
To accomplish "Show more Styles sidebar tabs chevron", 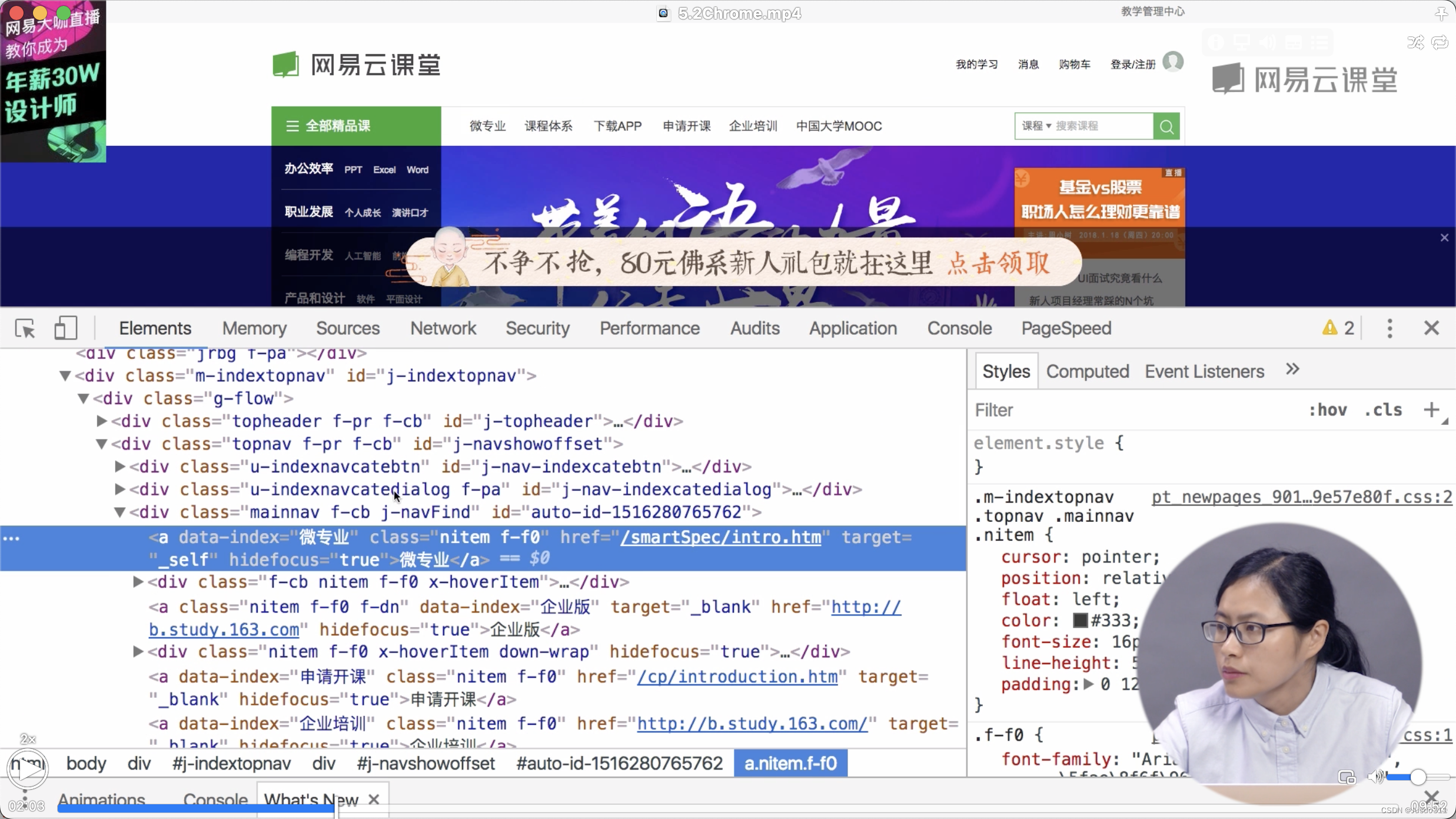I will 1292,369.
